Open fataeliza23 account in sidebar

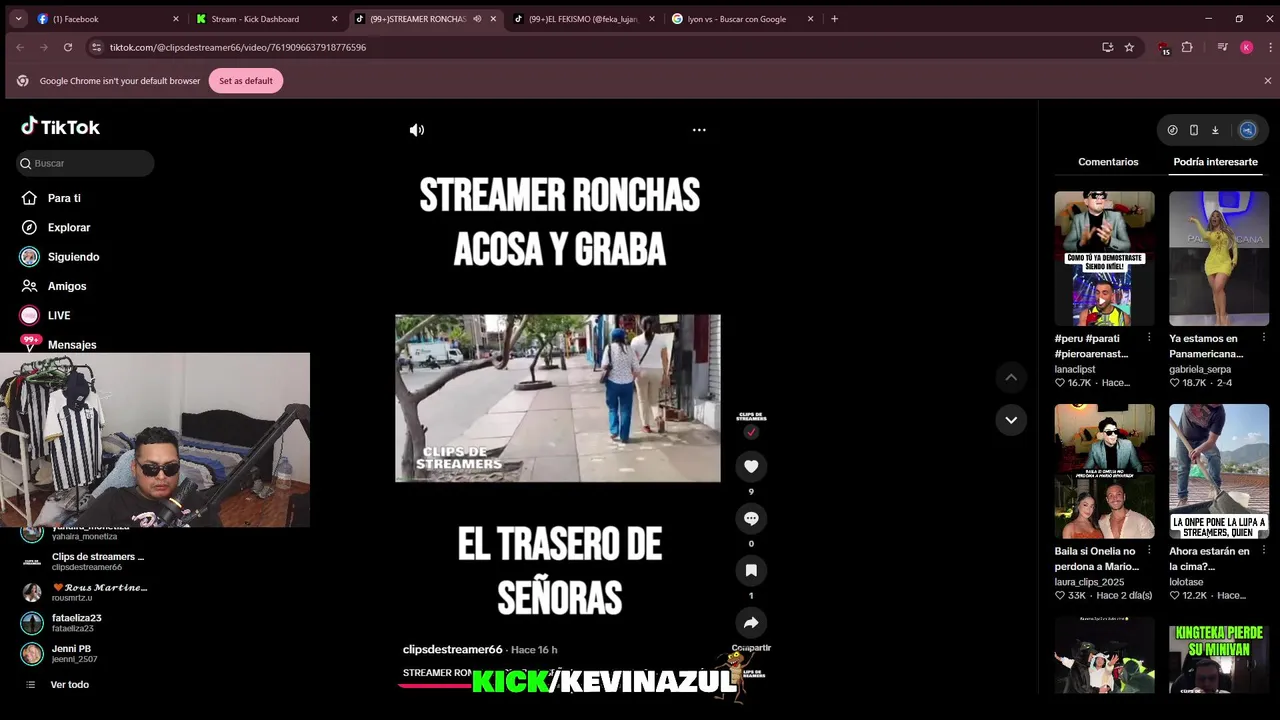62,623
